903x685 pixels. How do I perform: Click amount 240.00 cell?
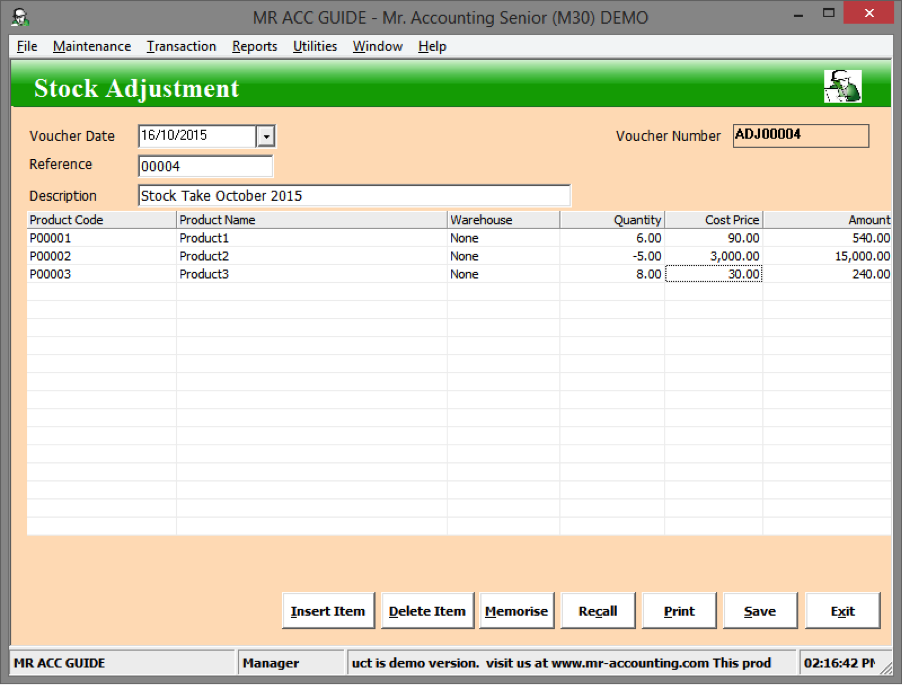828,274
